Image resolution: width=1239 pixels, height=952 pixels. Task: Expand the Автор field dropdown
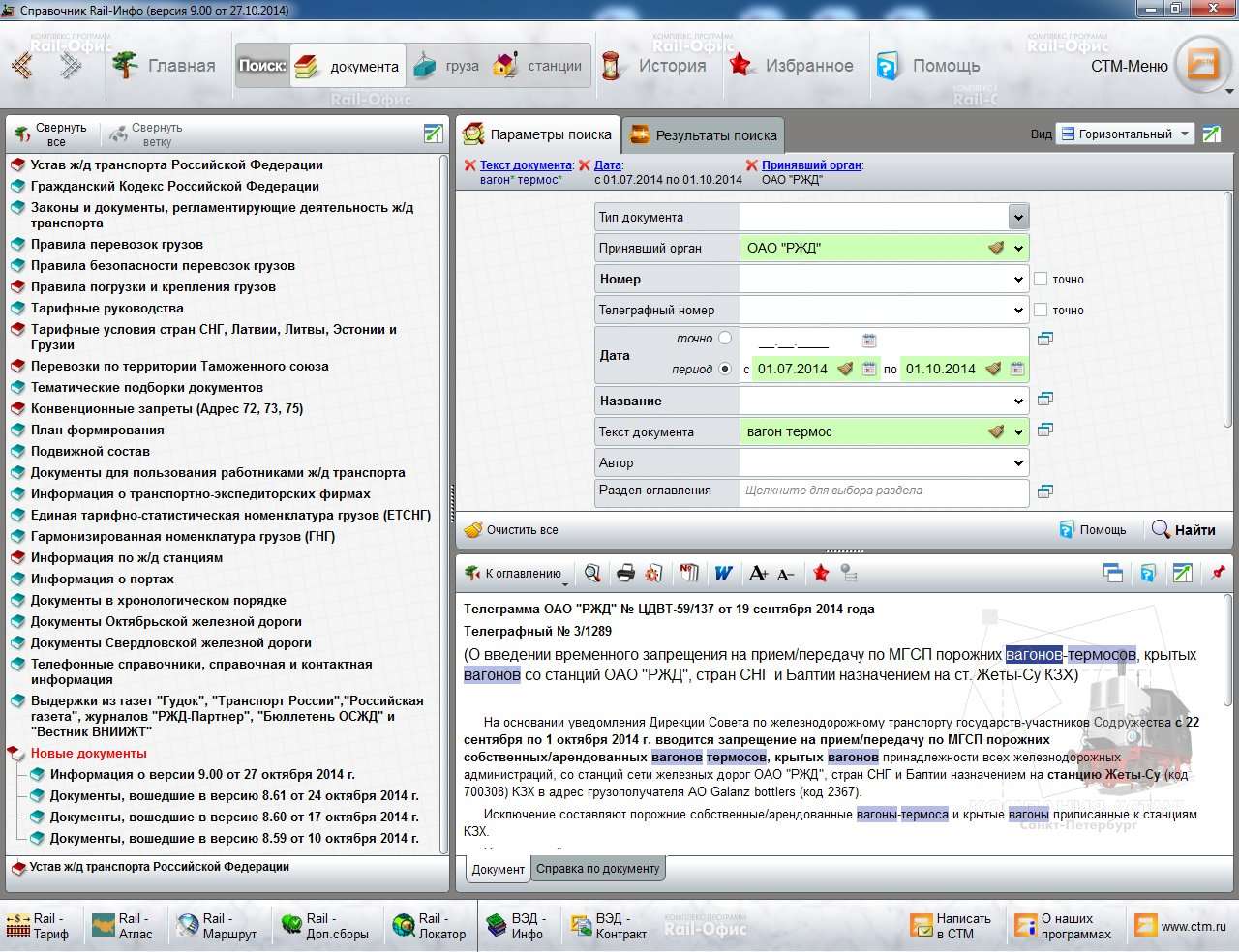pos(1018,462)
